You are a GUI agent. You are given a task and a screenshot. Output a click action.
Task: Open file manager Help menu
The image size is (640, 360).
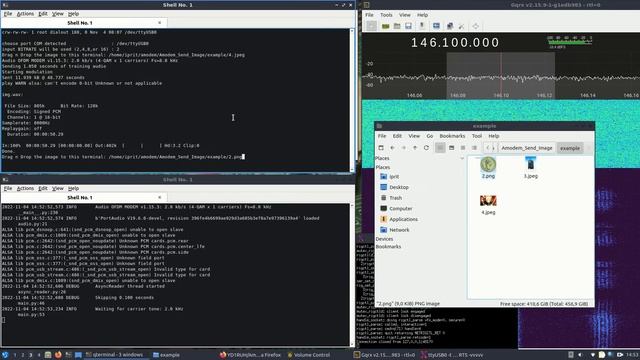(493, 136)
